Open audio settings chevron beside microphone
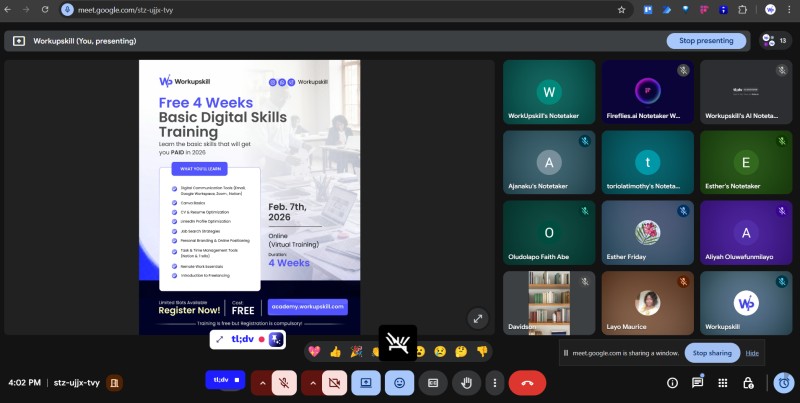 pos(262,383)
